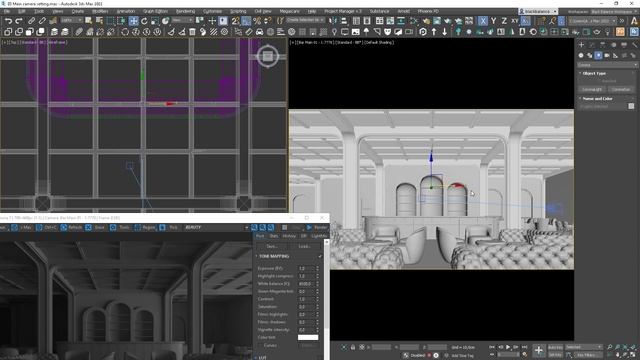Image resolution: width=640 pixels, height=360 pixels.
Task: Click the zoom magnifier navigation icon
Action: point(609,347)
